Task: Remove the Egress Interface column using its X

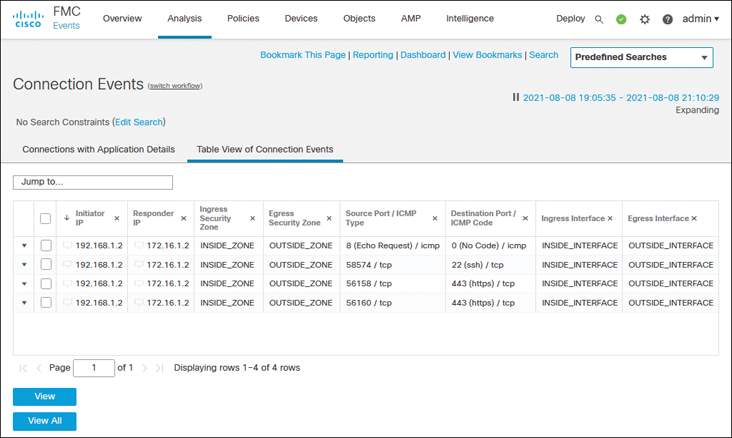Action: click(x=694, y=218)
